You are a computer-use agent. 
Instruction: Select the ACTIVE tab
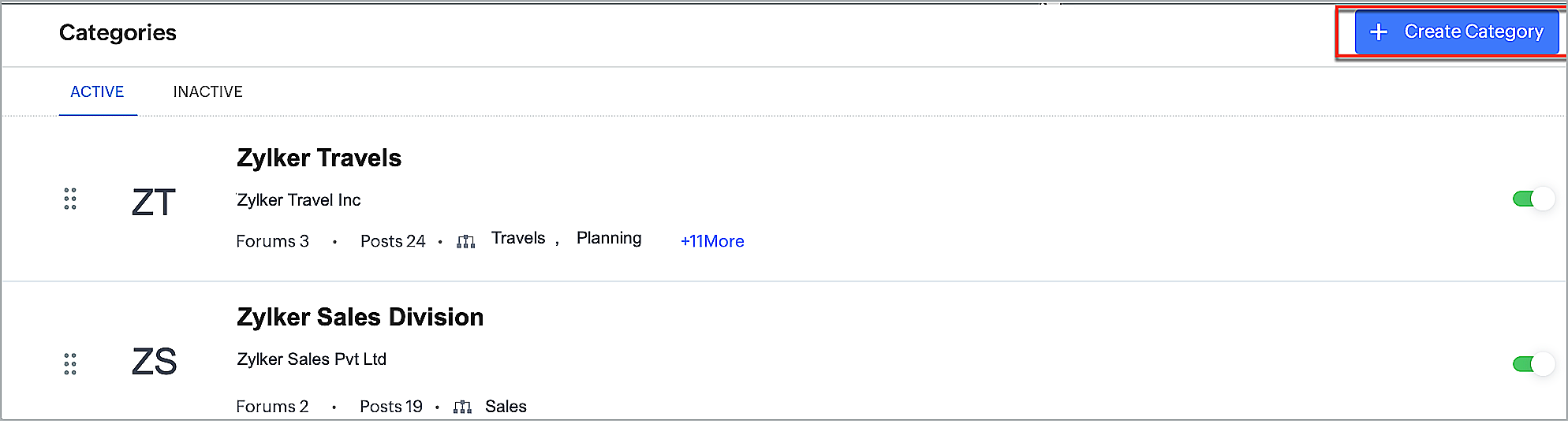[x=97, y=91]
